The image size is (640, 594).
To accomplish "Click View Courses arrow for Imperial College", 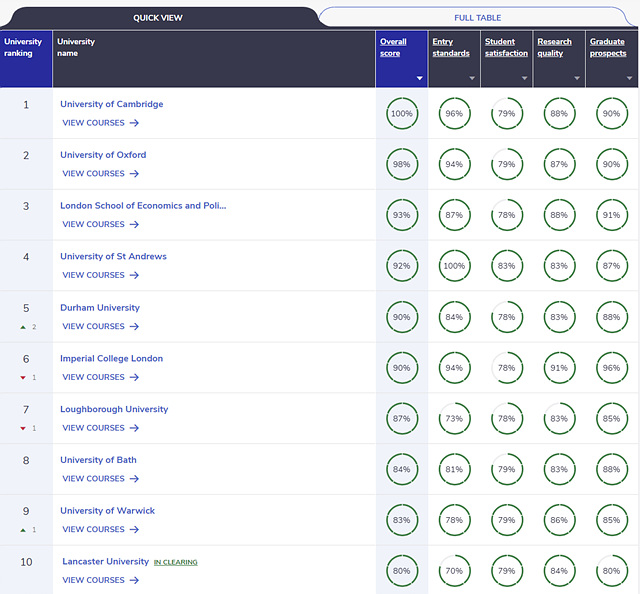I will [134, 377].
